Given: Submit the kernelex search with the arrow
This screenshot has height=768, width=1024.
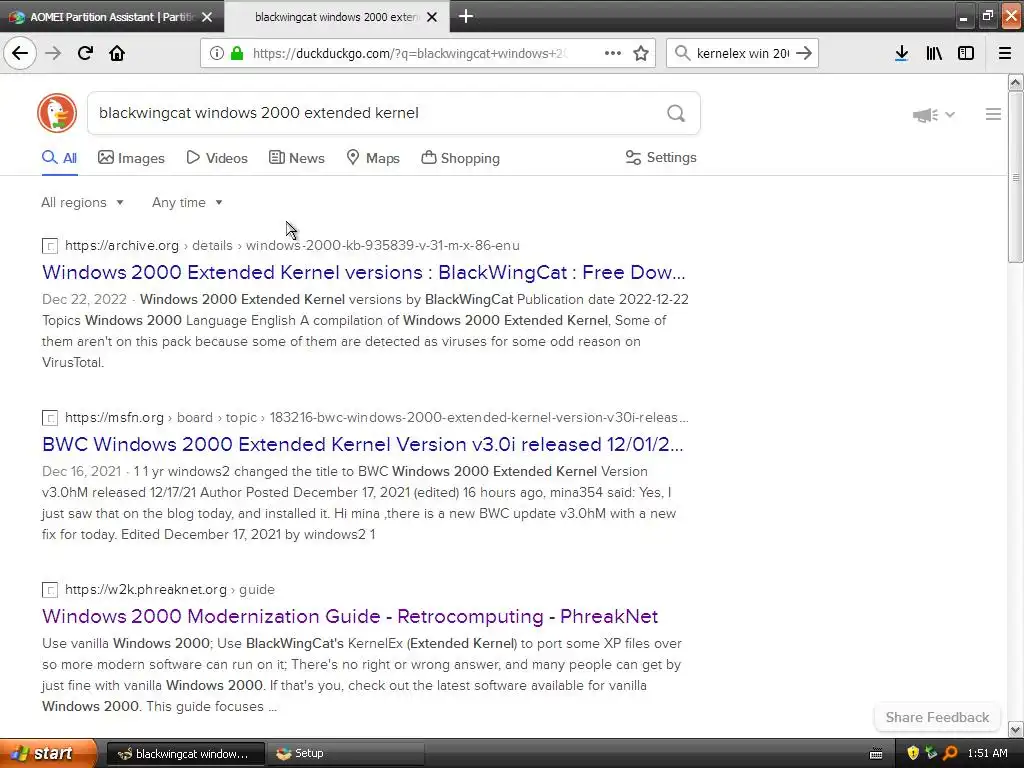Looking at the screenshot, I should 805,53.
